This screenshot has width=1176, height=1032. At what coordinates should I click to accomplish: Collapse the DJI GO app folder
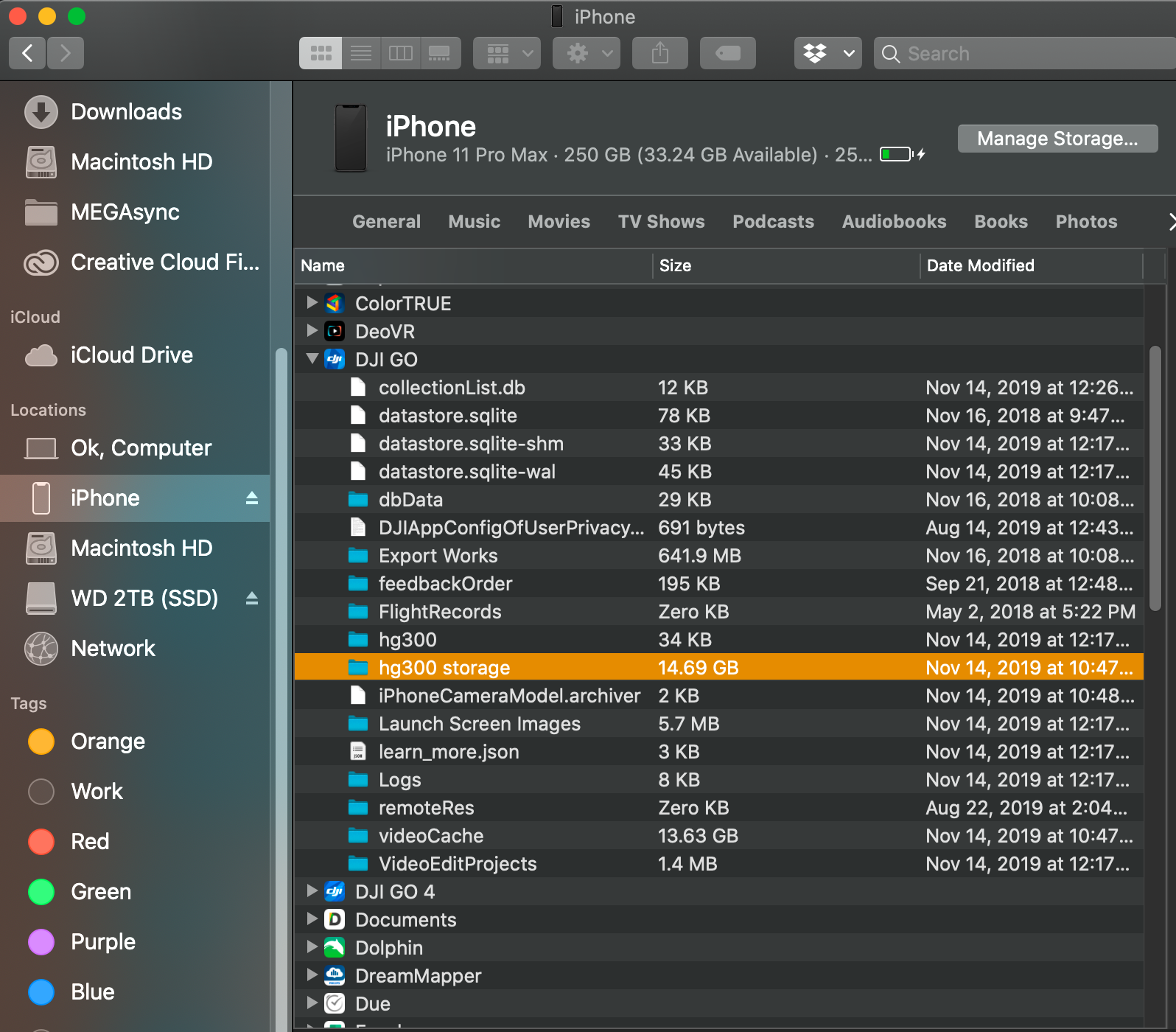[312, 359]
